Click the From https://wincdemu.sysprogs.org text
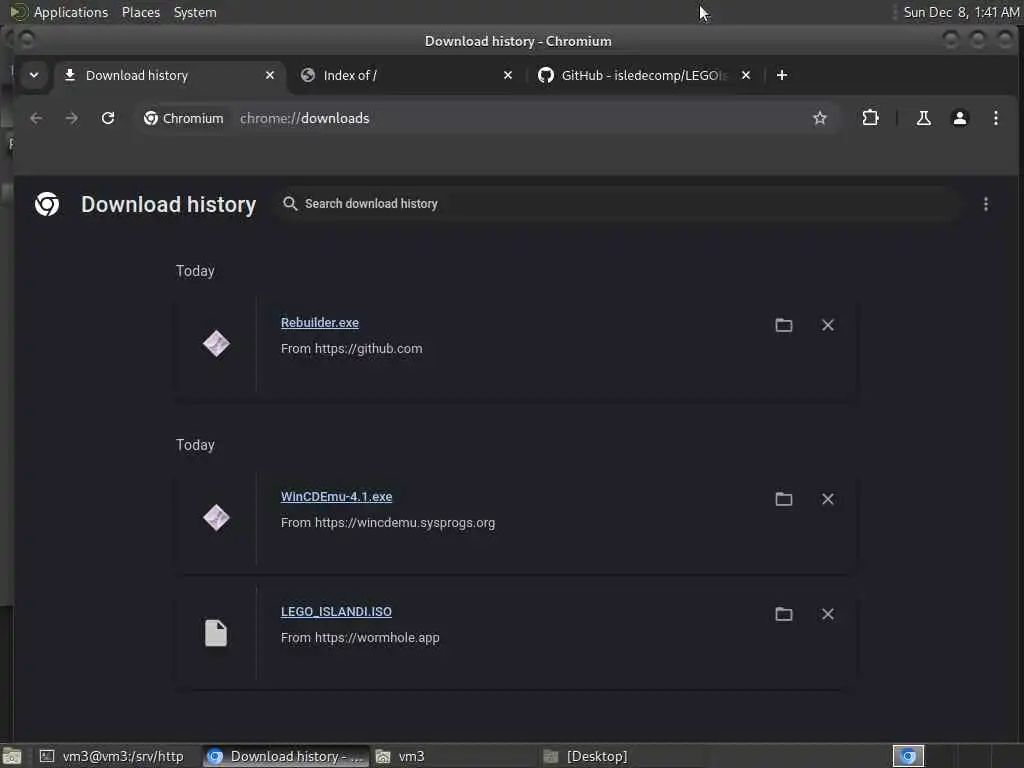1024x768 pixels. [388, 523]
